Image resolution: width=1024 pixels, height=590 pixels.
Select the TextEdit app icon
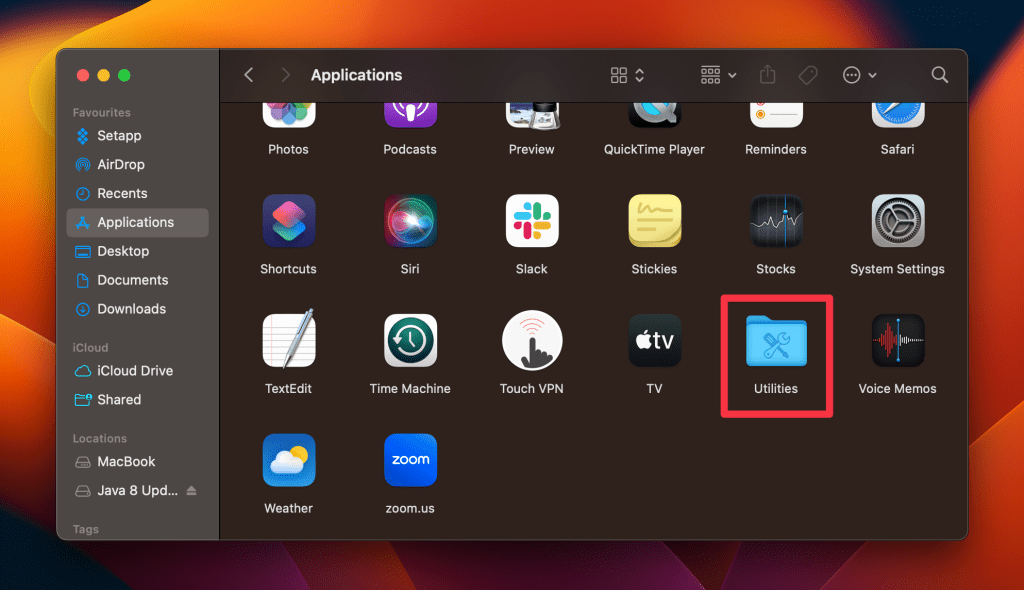pos(289,339)
